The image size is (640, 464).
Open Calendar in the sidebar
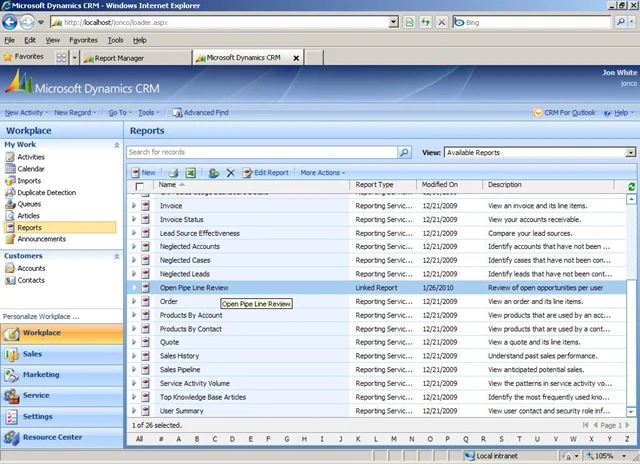31,169
